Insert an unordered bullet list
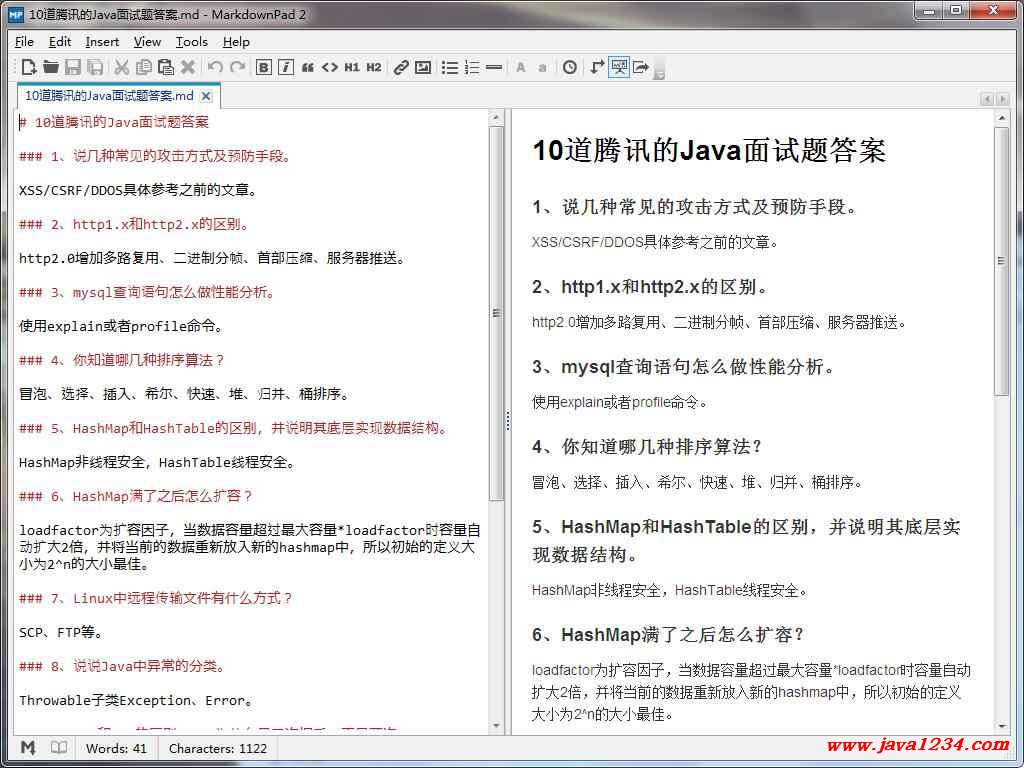Viewport: 1024px width, 768px height. coord(450,67)
